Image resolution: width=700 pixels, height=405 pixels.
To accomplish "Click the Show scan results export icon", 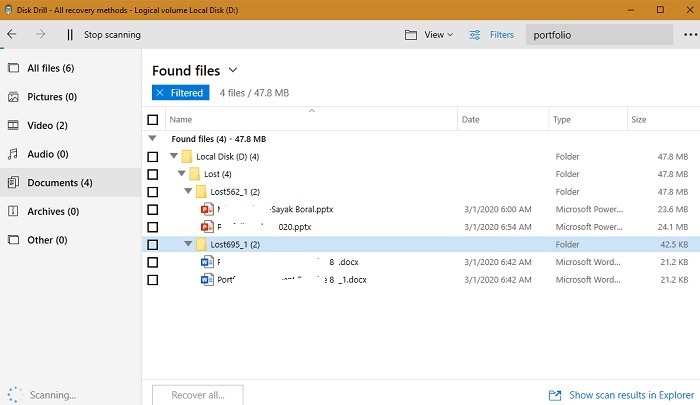I will (x=555, y=395).
